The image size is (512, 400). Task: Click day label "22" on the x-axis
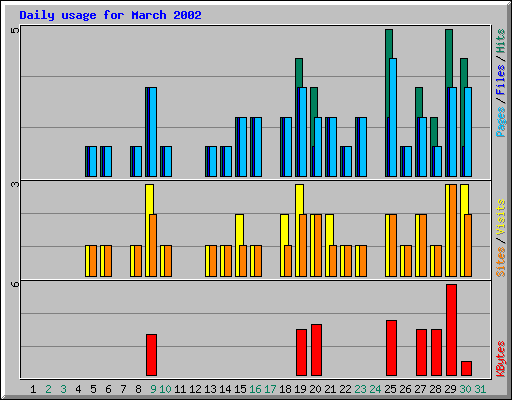[x=345, y=389]
